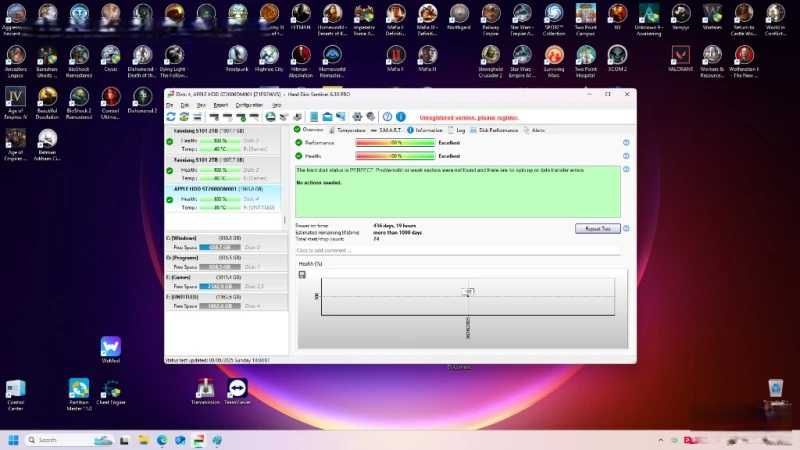Click the status bar last updated text
The width and height of the screenshot is (800, 450).
click(x=217, y=360)
